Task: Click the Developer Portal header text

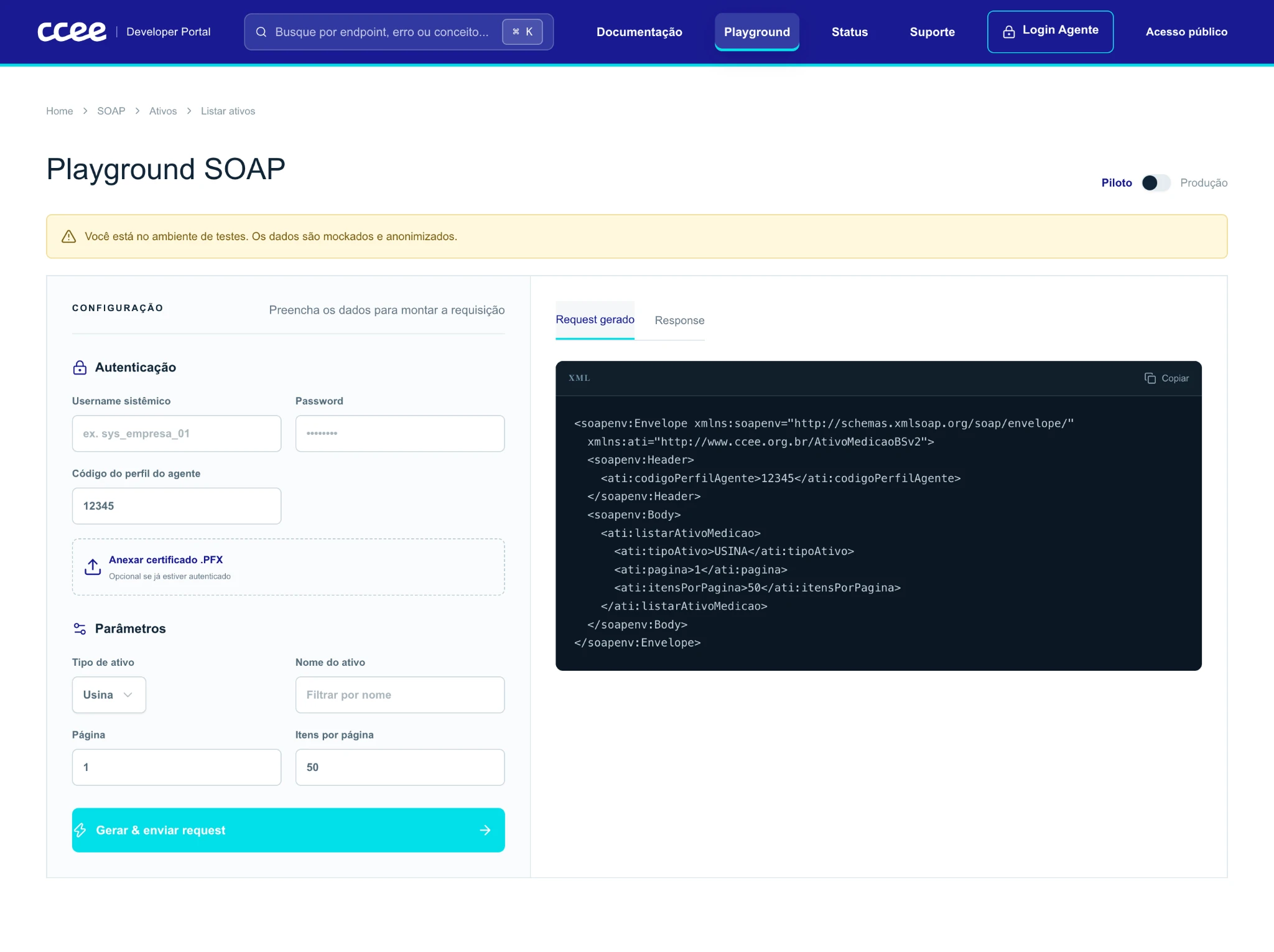Action: 169,32
